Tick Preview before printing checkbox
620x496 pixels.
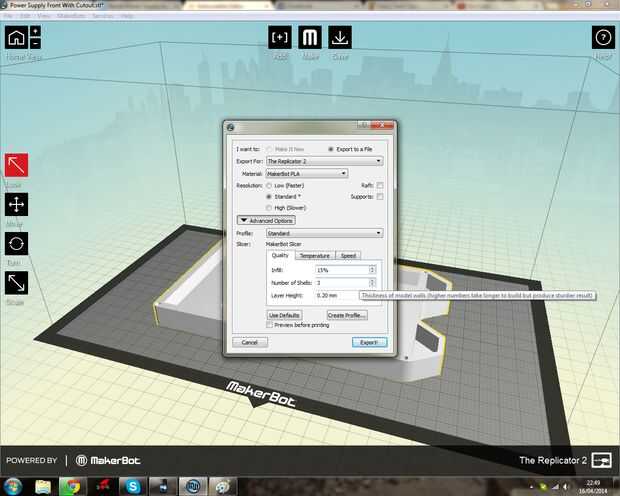tap(269, 325)
